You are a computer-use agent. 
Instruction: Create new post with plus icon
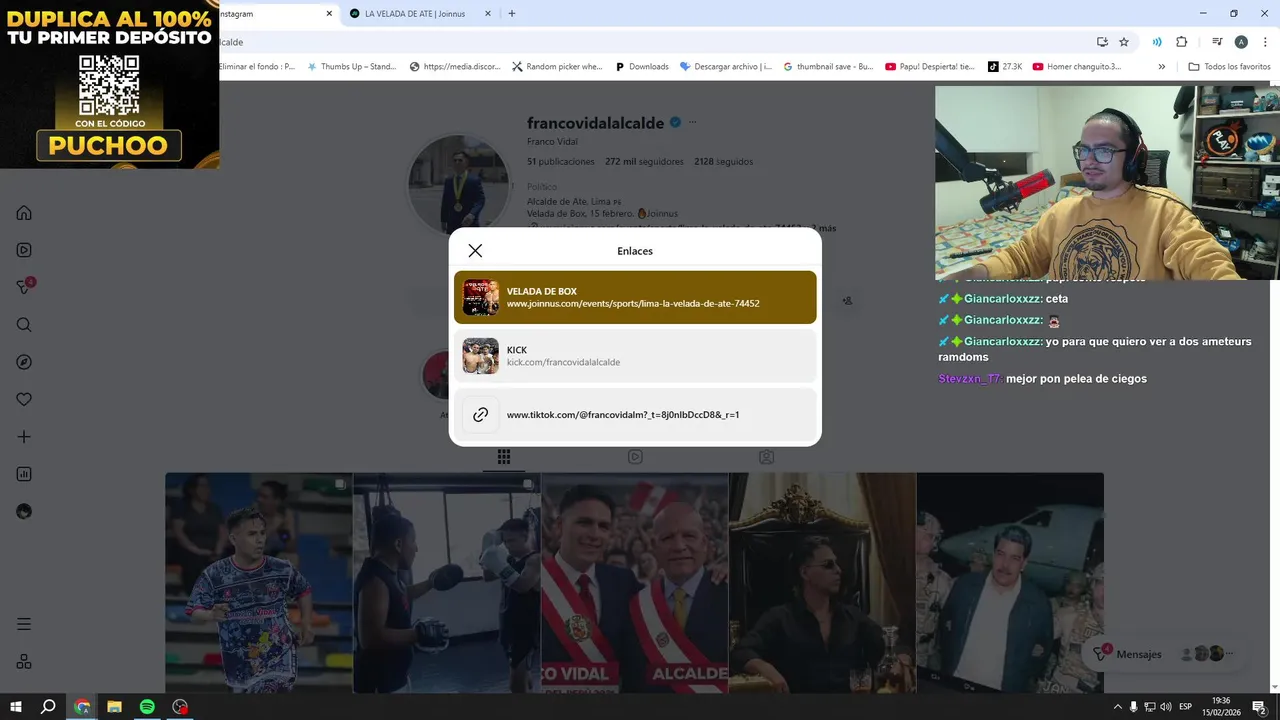pyautogui.click(x=24, y=437)
